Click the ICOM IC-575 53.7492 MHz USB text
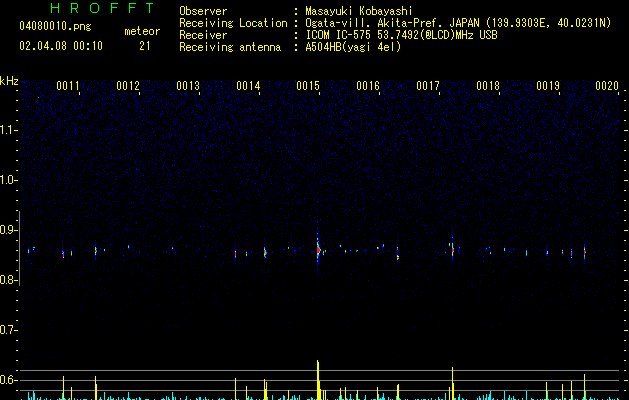 click(401, 35)
